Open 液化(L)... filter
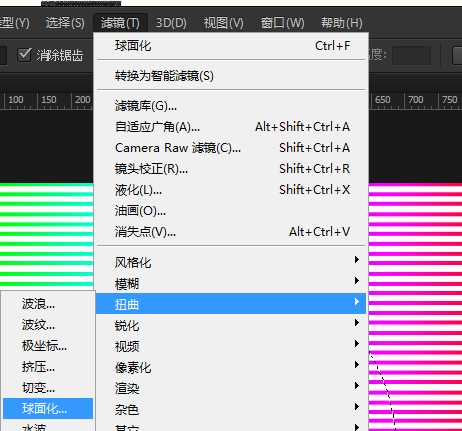This screenshot has height=431, width=462. (232, 190)
